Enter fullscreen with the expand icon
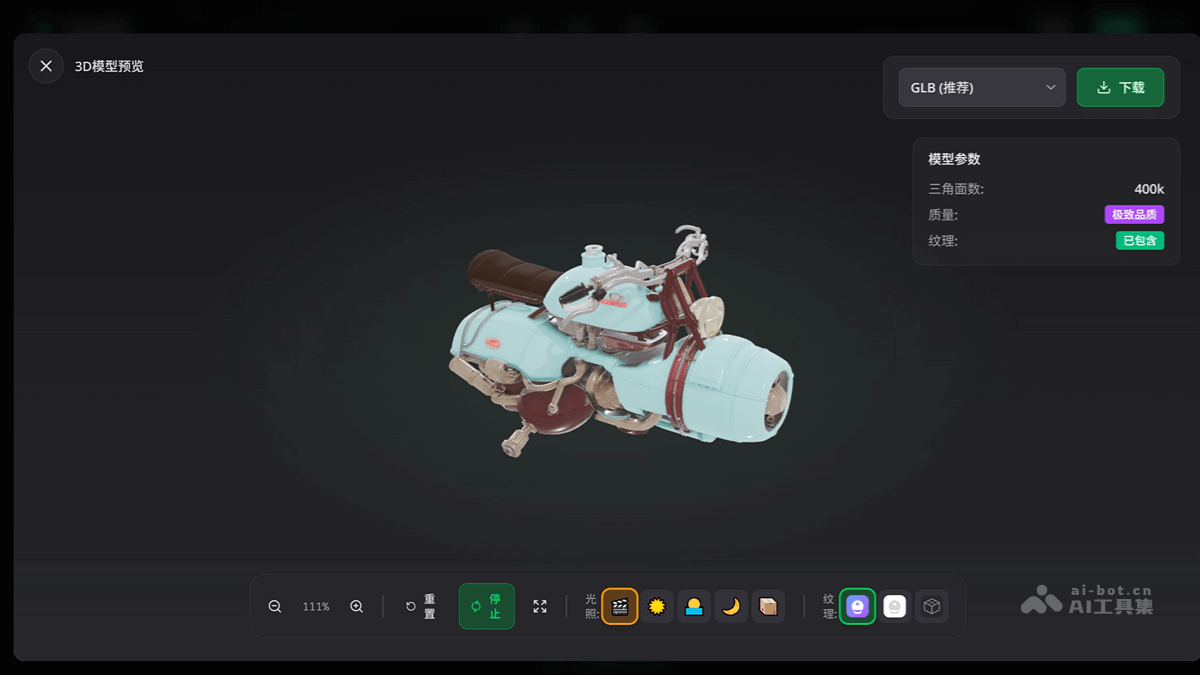 540,607
